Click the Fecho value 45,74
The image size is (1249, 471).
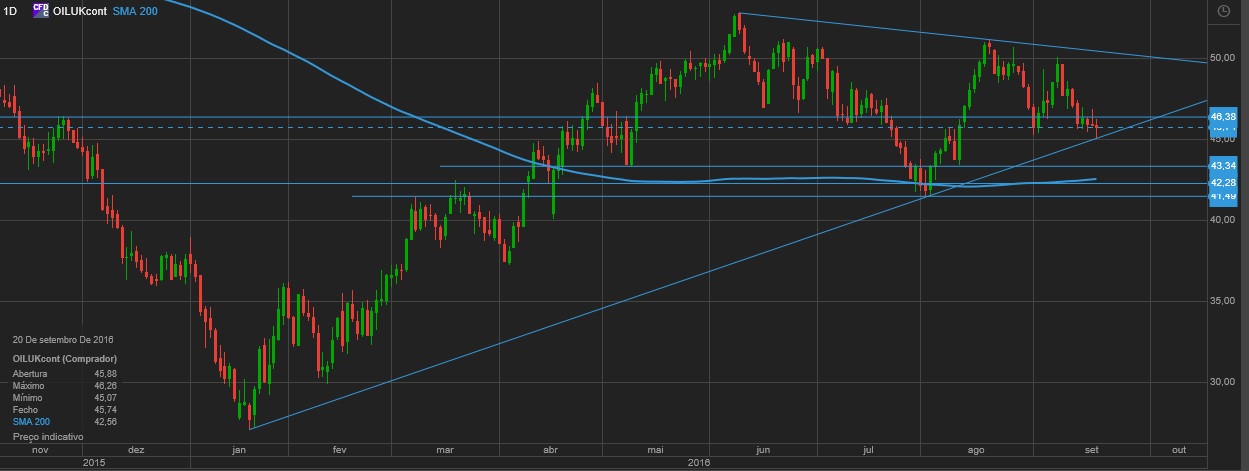point(105,410)
